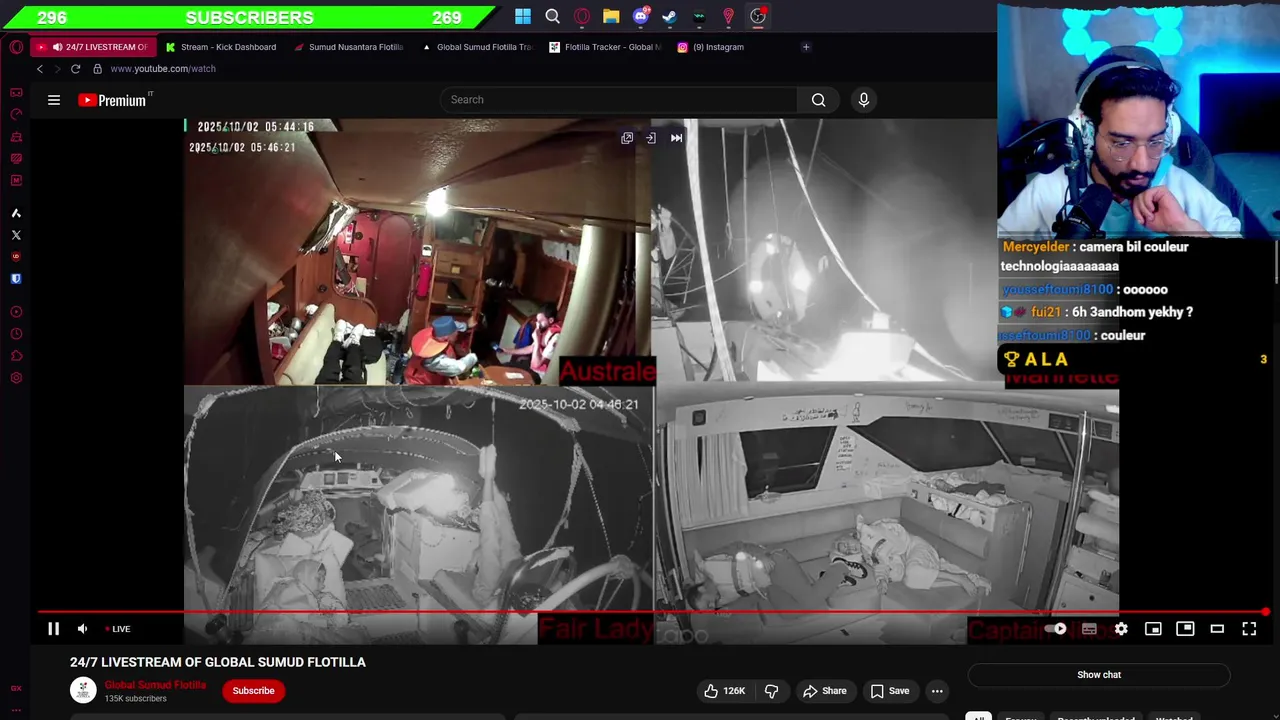
Task: Open Steam from the taskbar
Action: pos(670,16)
